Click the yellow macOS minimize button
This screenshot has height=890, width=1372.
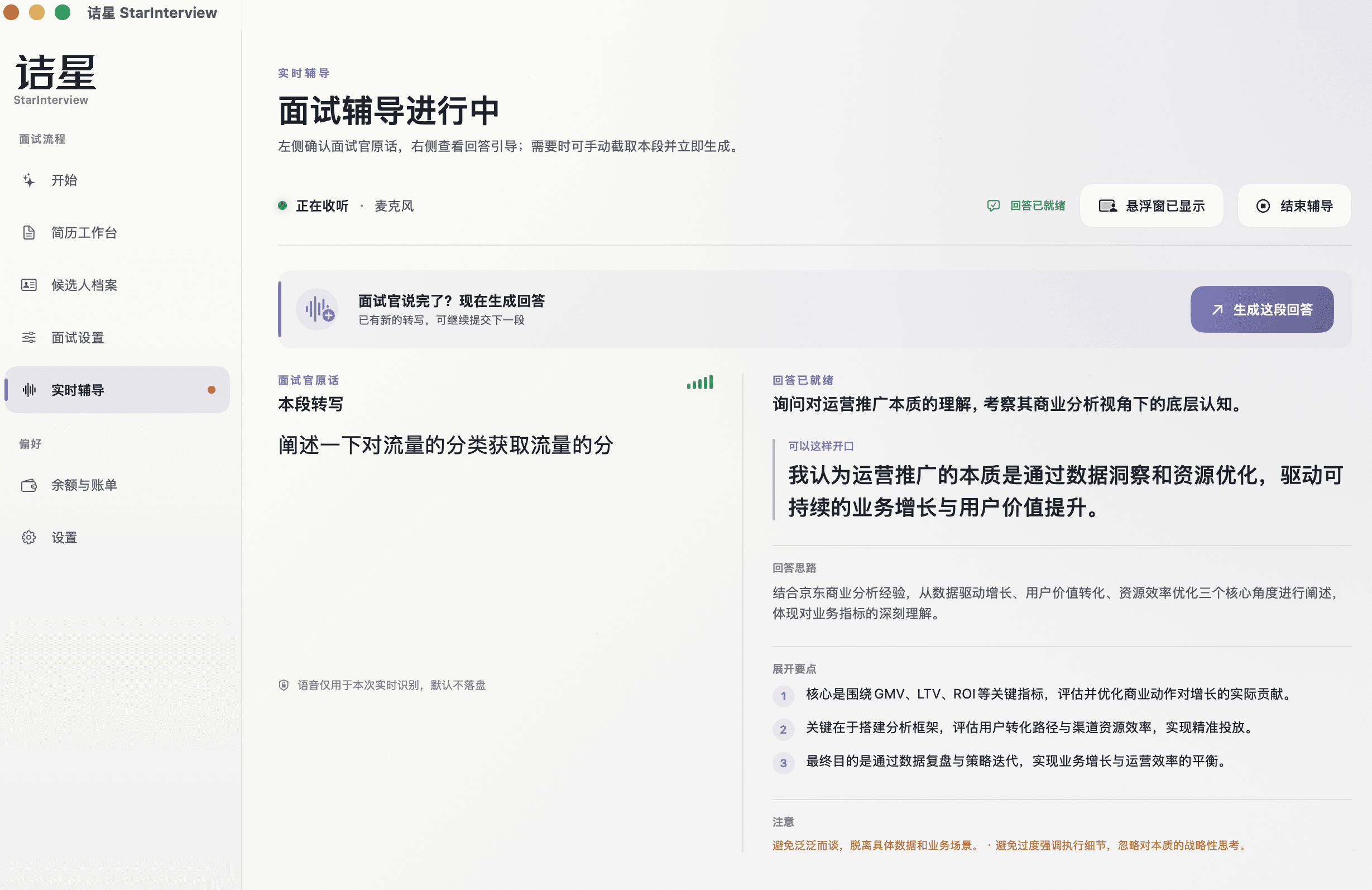(x=37, y=12)
